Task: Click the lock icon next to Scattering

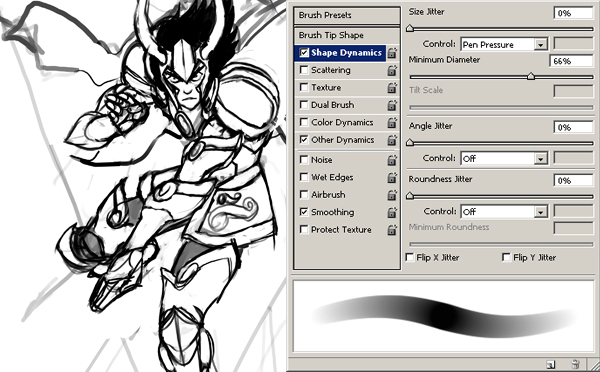Action: click(392, 70)
